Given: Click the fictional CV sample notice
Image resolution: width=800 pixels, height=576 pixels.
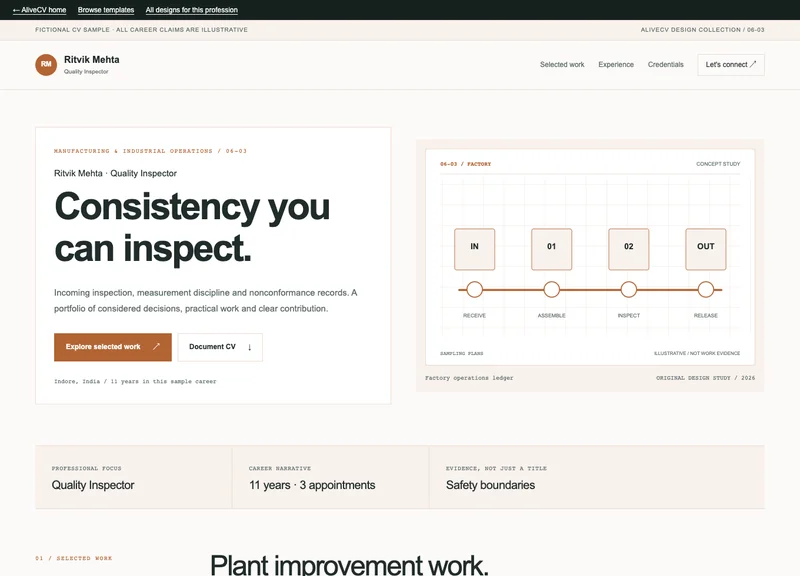Looking at the screenshot, I should pyautogui.click(x=141, y=30).
